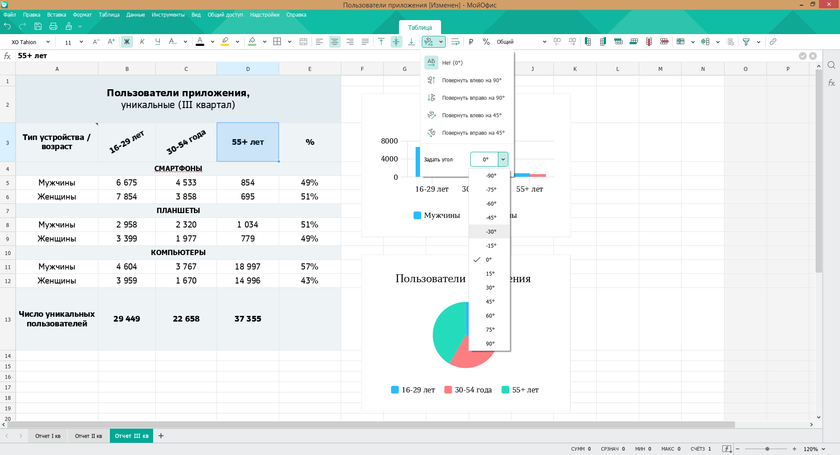Click the formula bar input field
The image size is (840, 455).
pos(400,56)
